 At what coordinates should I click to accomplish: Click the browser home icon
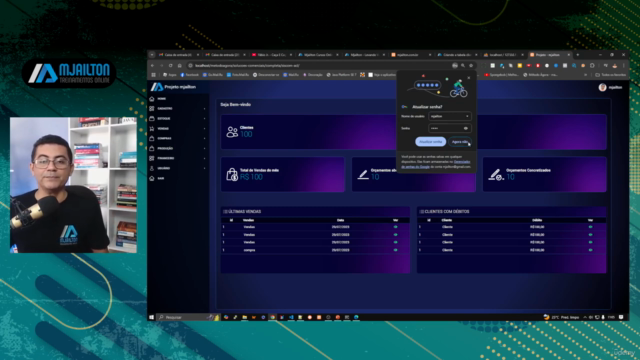(180, 66)
